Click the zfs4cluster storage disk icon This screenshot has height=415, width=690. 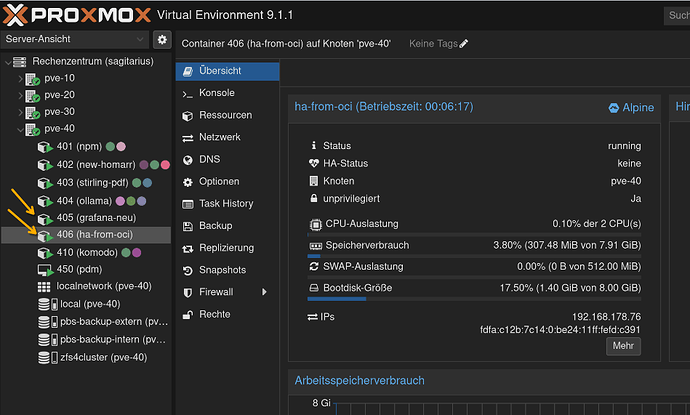point(47,358)
